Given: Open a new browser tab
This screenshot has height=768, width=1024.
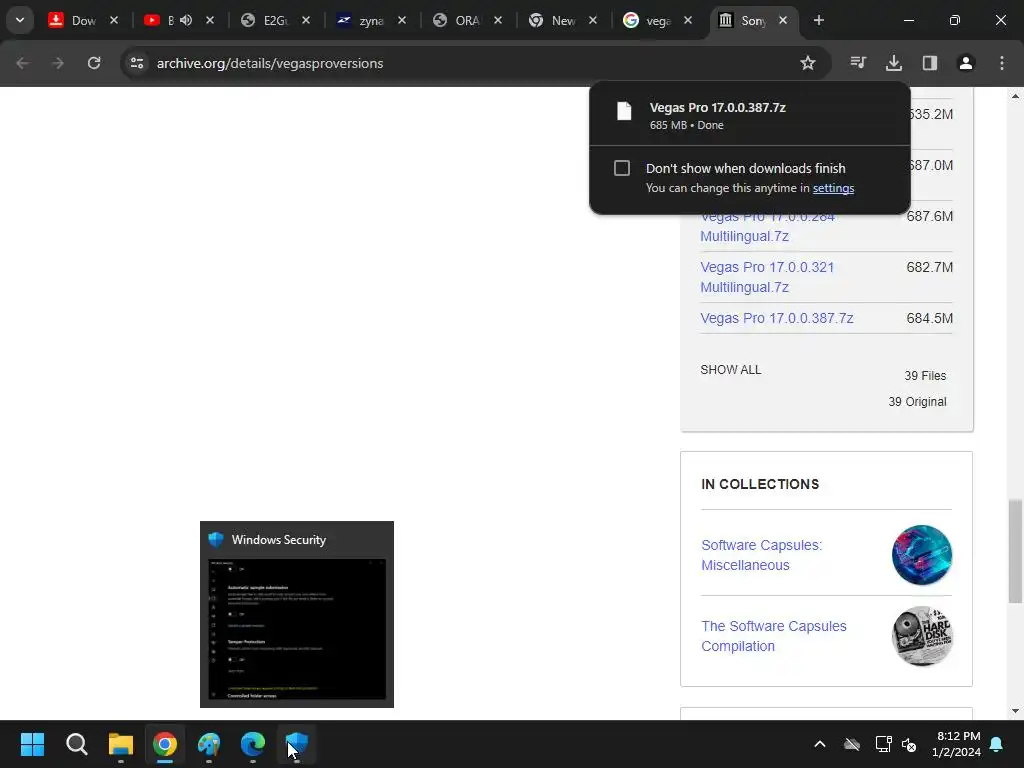Looking at the screenshot, I should point(819,20).
